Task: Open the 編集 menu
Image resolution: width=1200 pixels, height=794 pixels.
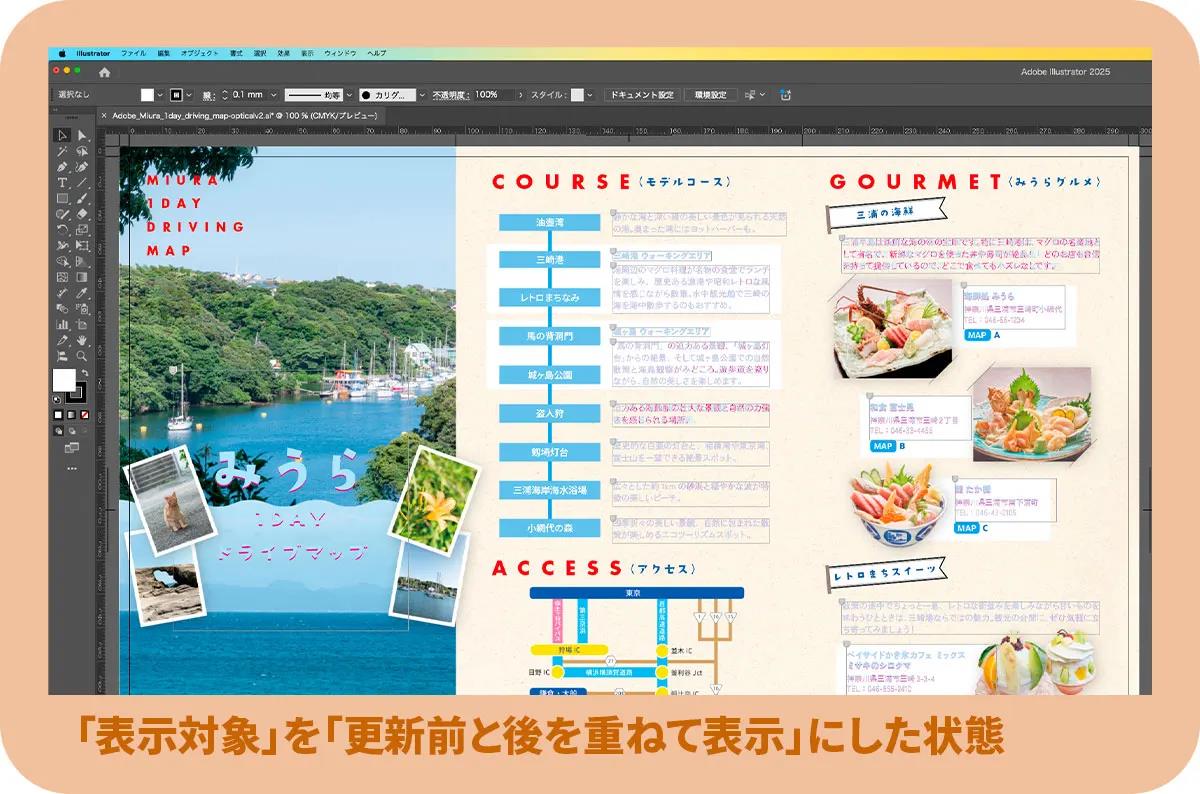Action: point(164,52)
